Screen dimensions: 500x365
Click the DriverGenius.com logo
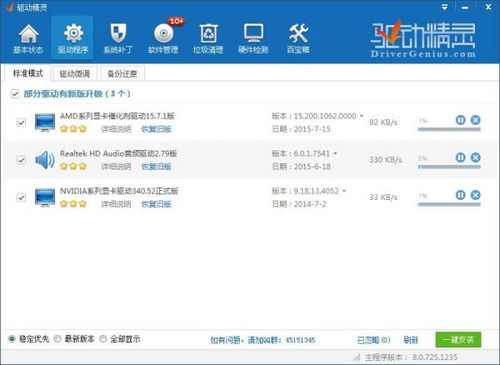click(x=423, y=39)
